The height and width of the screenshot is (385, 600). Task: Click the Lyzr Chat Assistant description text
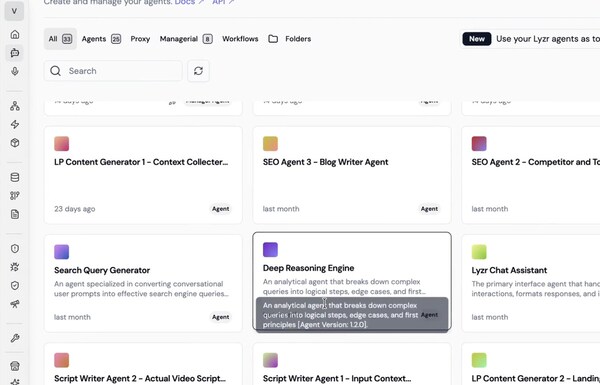click(535, 289)
